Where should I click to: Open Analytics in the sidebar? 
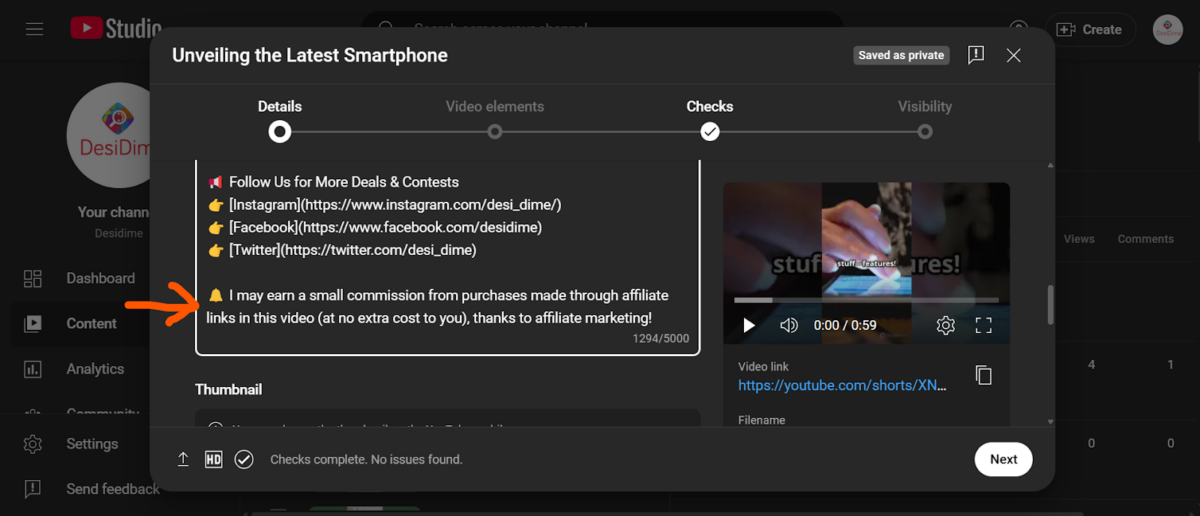pyautogui.click(x=95, y=369)
